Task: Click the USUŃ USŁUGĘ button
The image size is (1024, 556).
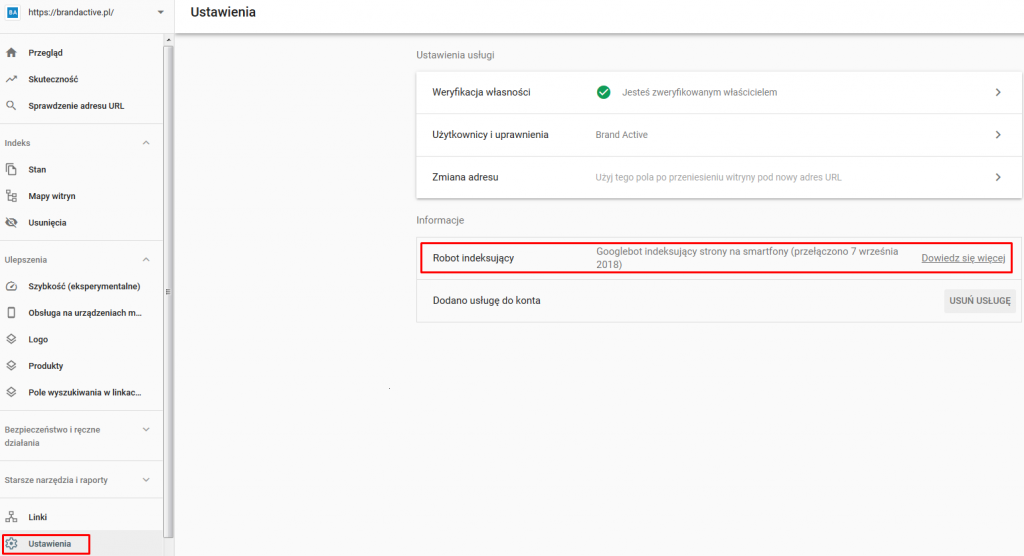Action: (979, 301)
